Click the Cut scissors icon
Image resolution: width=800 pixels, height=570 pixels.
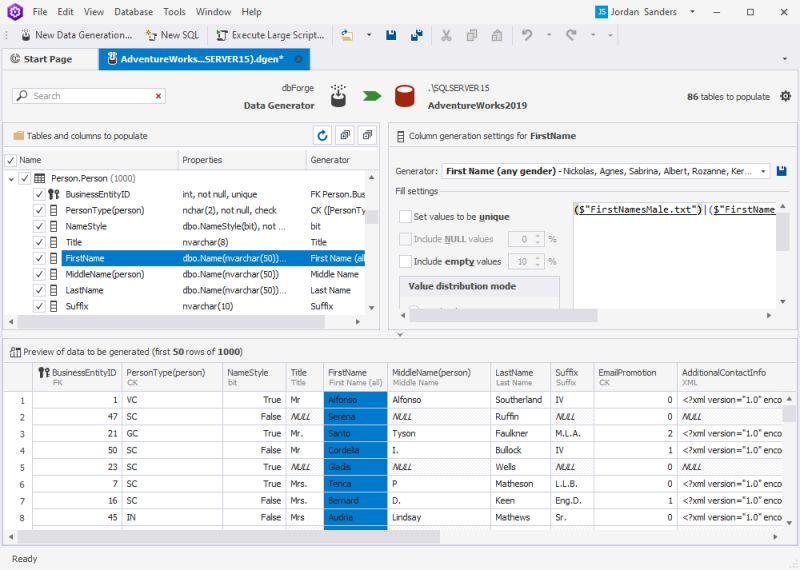(x=446, y=35)
